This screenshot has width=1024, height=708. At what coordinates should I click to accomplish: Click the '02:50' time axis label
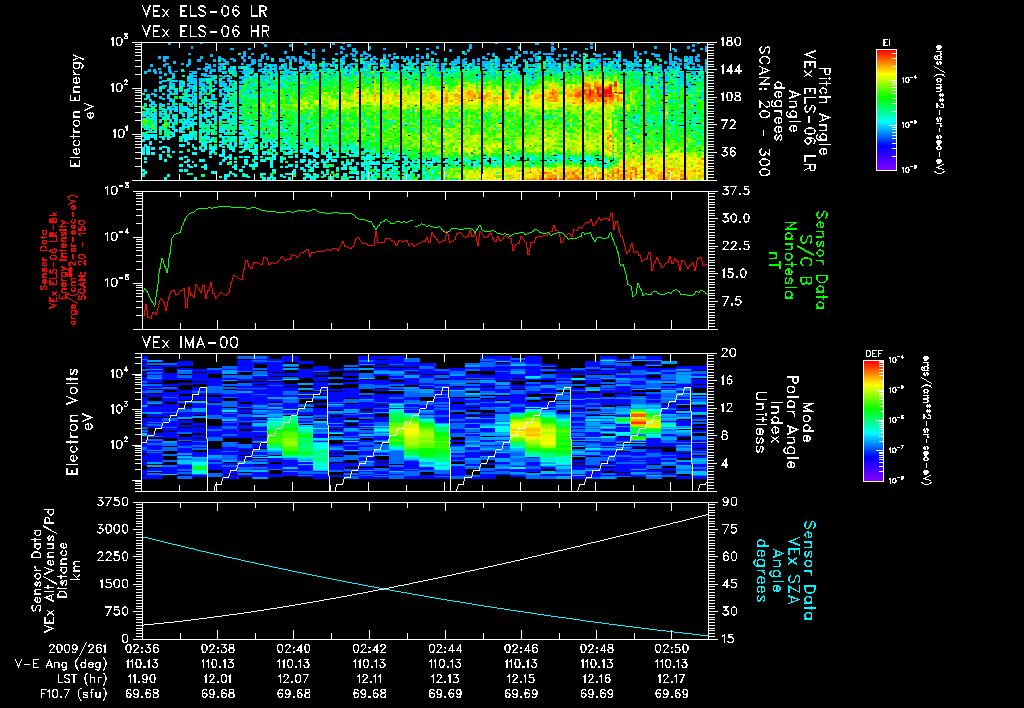click(x=672, y=649)
